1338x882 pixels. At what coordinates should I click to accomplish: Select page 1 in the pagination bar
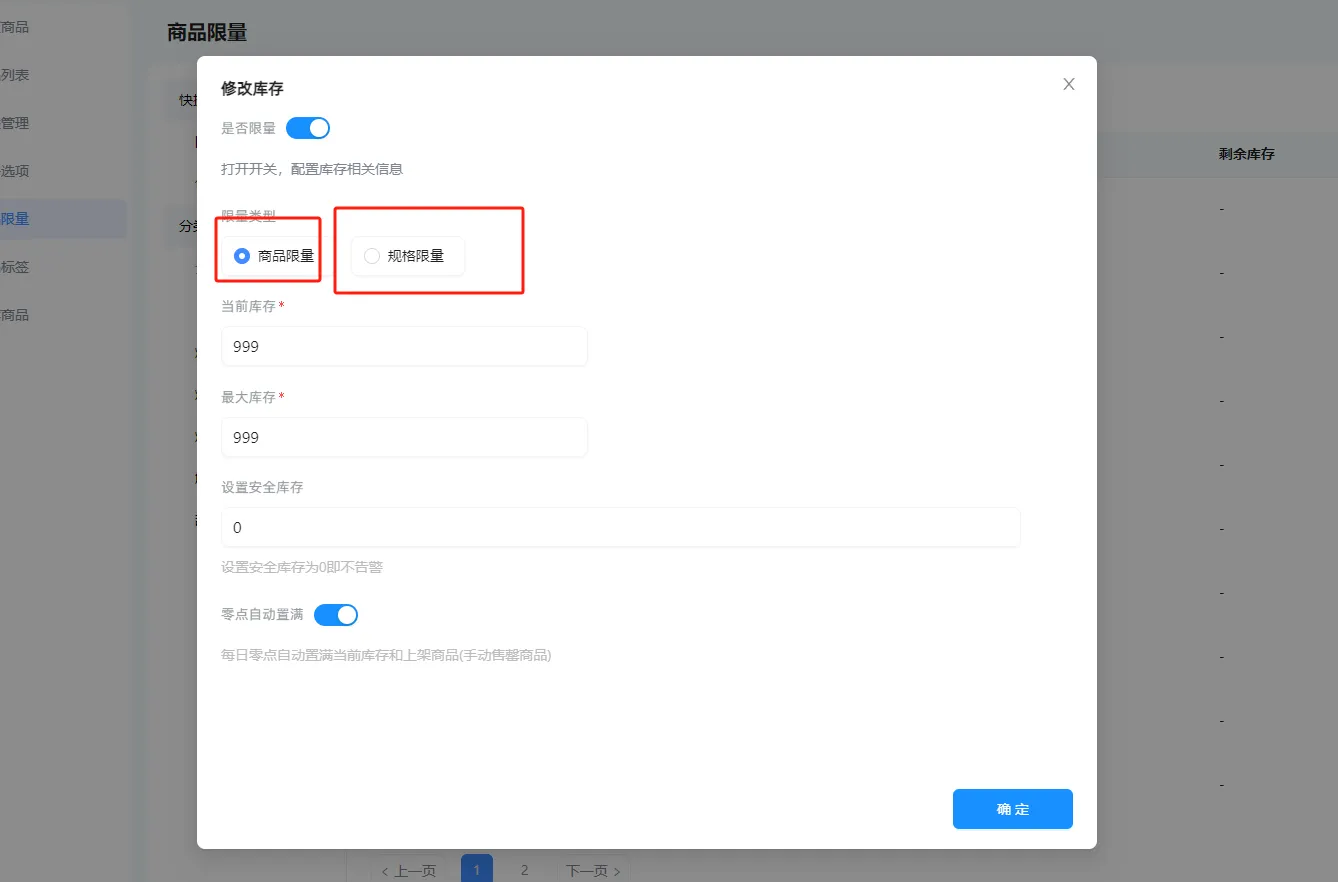click(x=477, y=869)
